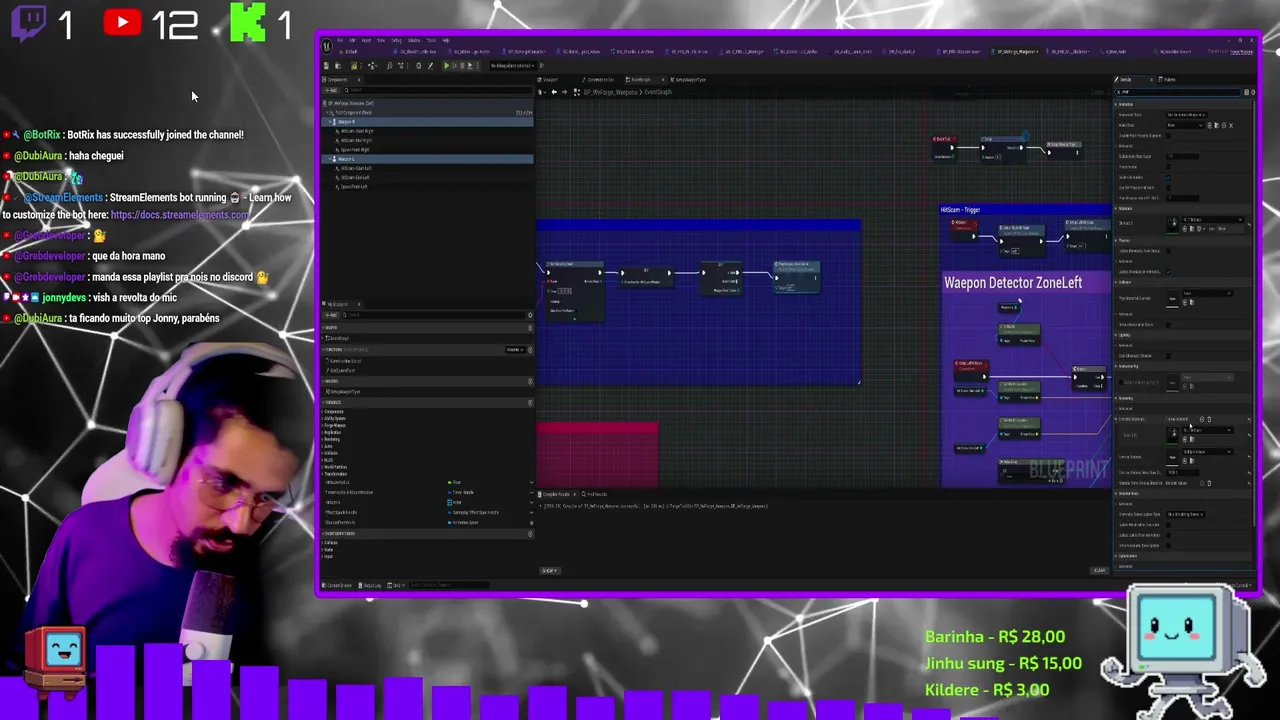The width and height of the screenshot is (1280, 720).
Task: Open My Blueprint panel settings gear
Action: (x=530, y=315)
